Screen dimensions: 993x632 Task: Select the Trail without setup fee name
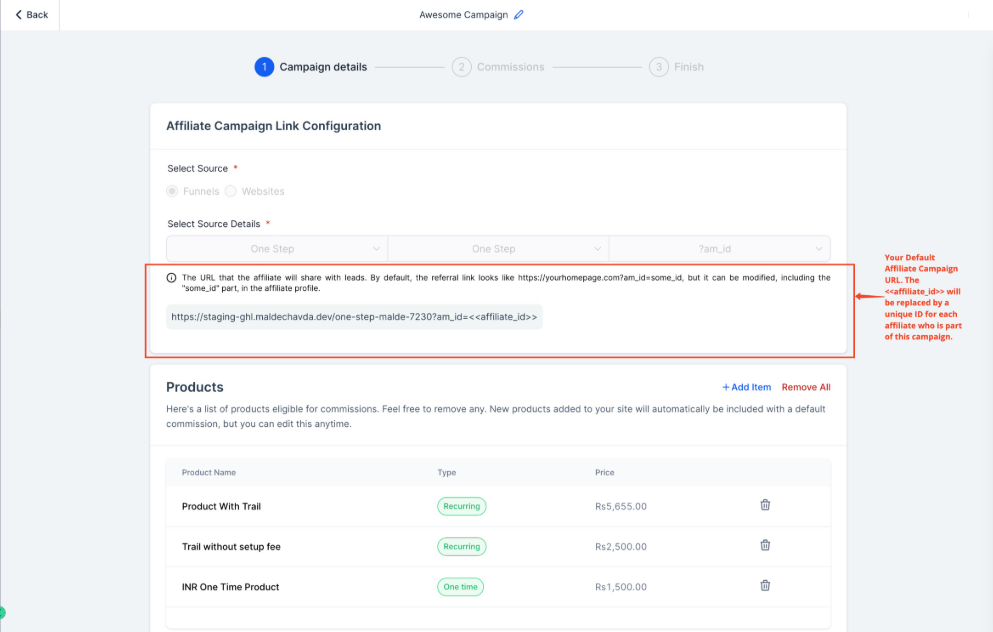coord(231,547)
